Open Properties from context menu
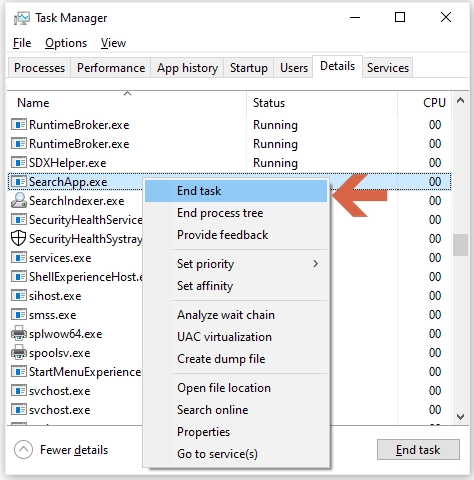 (236, 432)
